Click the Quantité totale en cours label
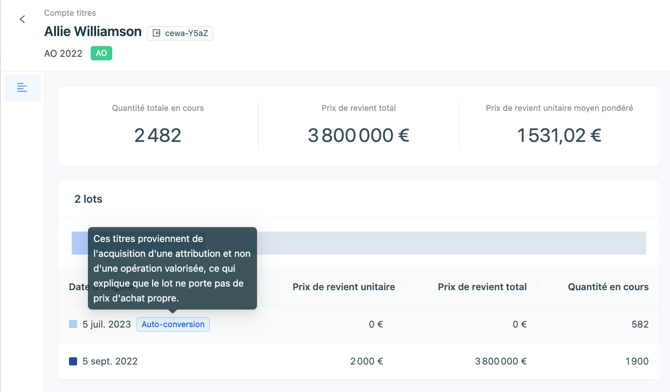 158,108
